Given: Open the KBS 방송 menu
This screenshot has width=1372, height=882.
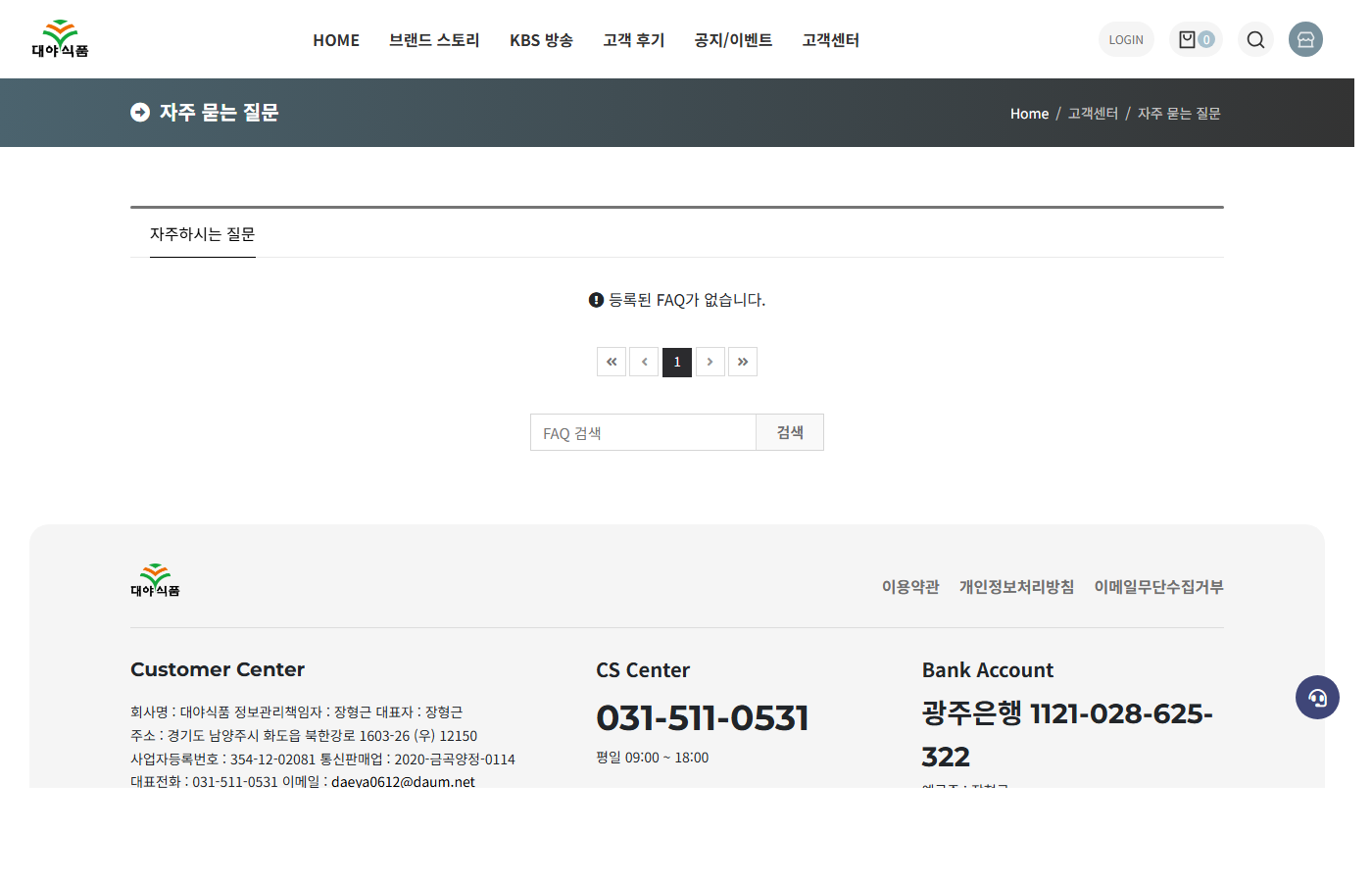Looking at the screenshot, I should click(x=541, y=40).
